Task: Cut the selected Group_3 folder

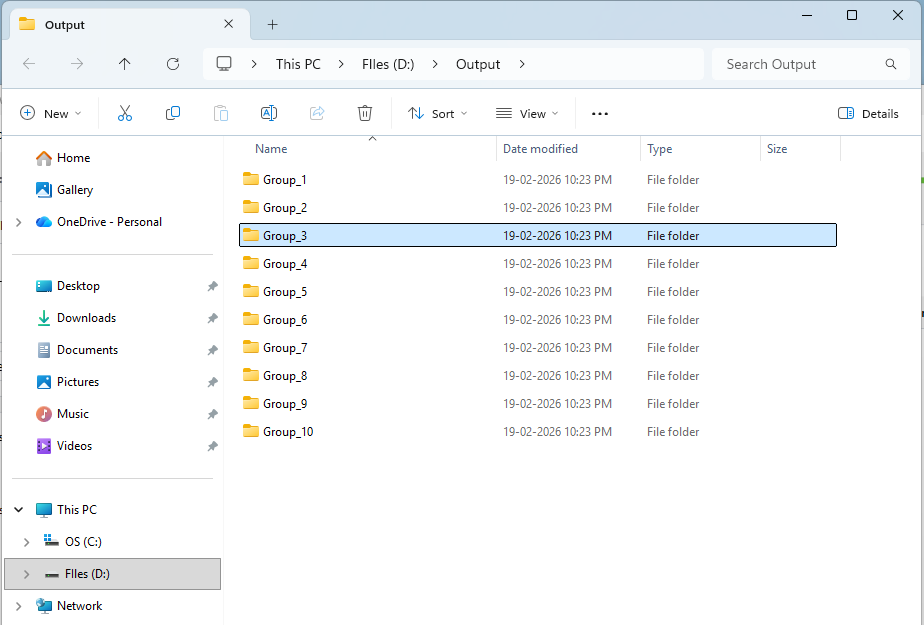Action: (124, 113)
